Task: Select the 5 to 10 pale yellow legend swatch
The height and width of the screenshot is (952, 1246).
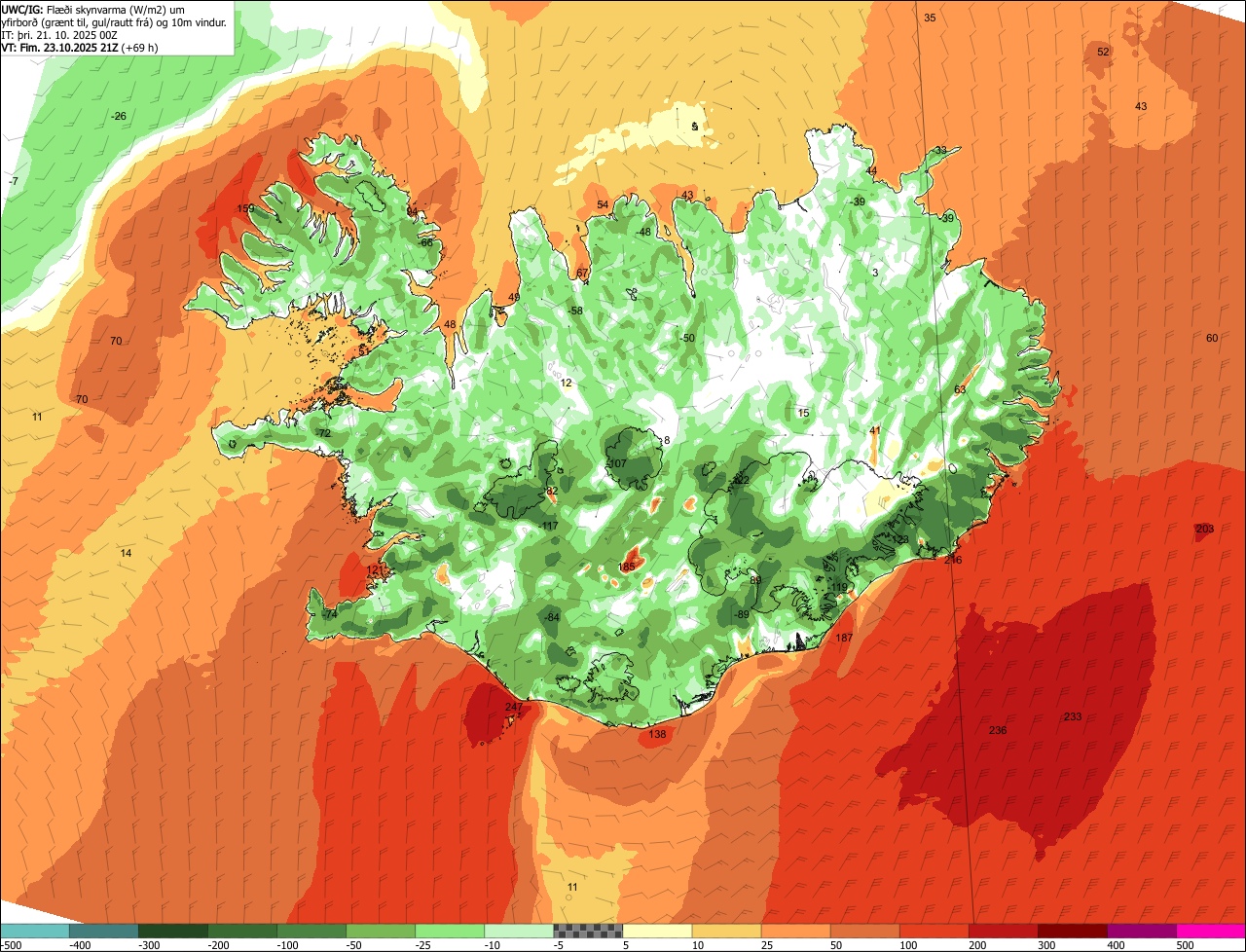Action: (656, 931)
